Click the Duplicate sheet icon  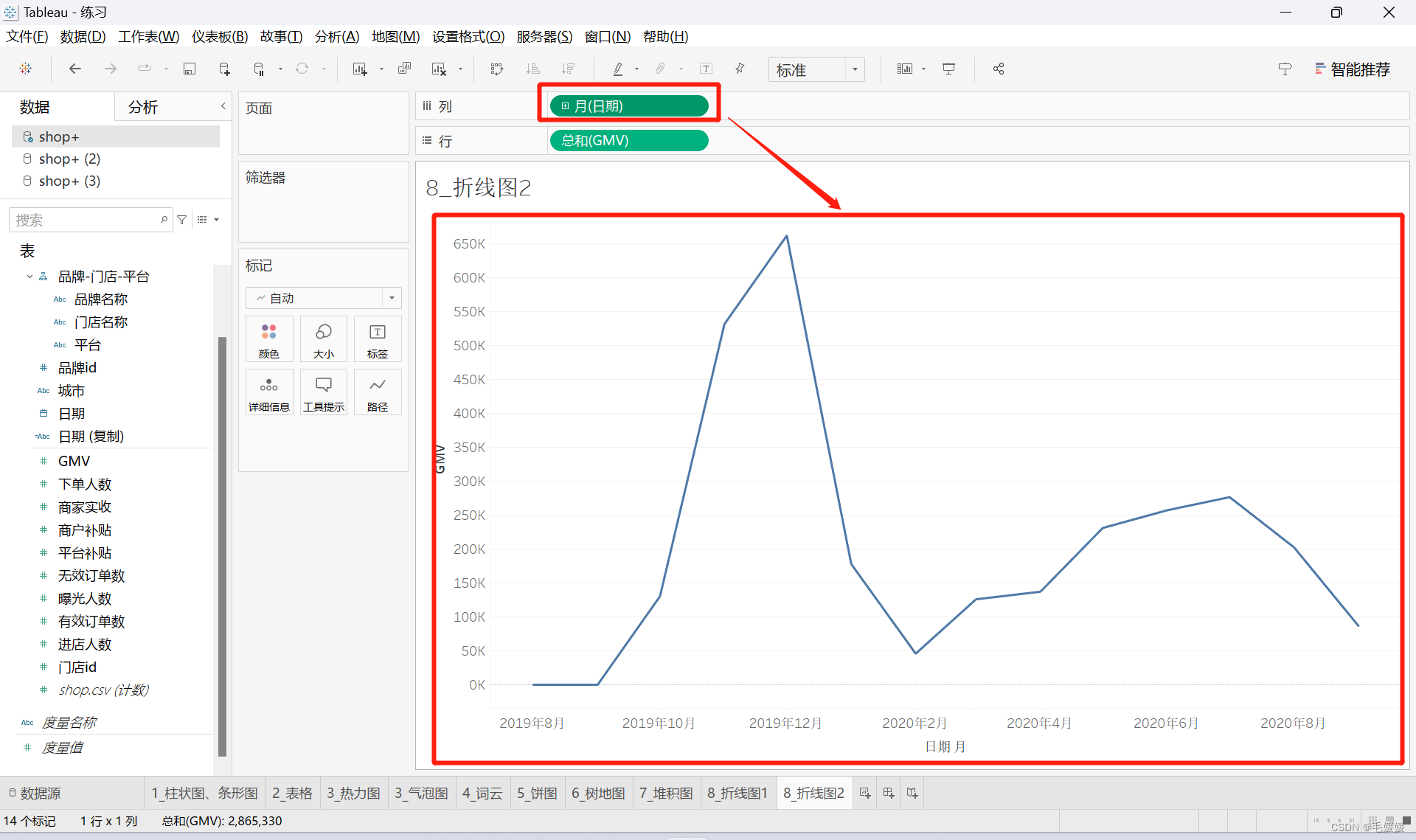tap(404, 69)
